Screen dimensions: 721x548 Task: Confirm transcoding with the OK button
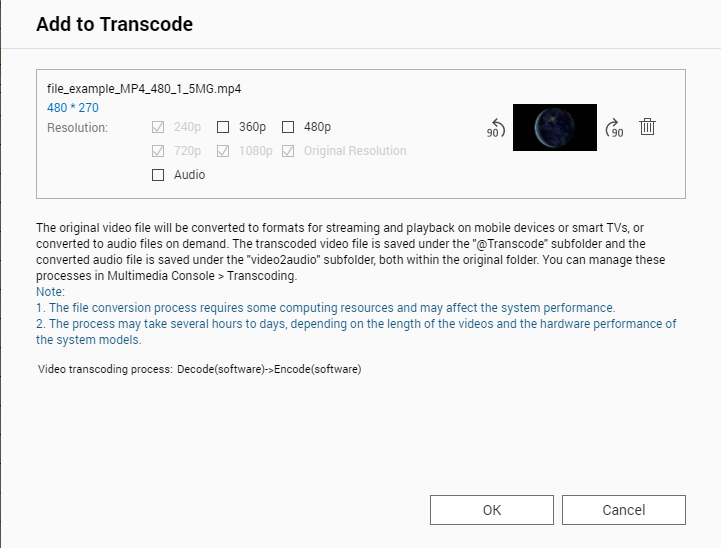[x=492, y=510]
